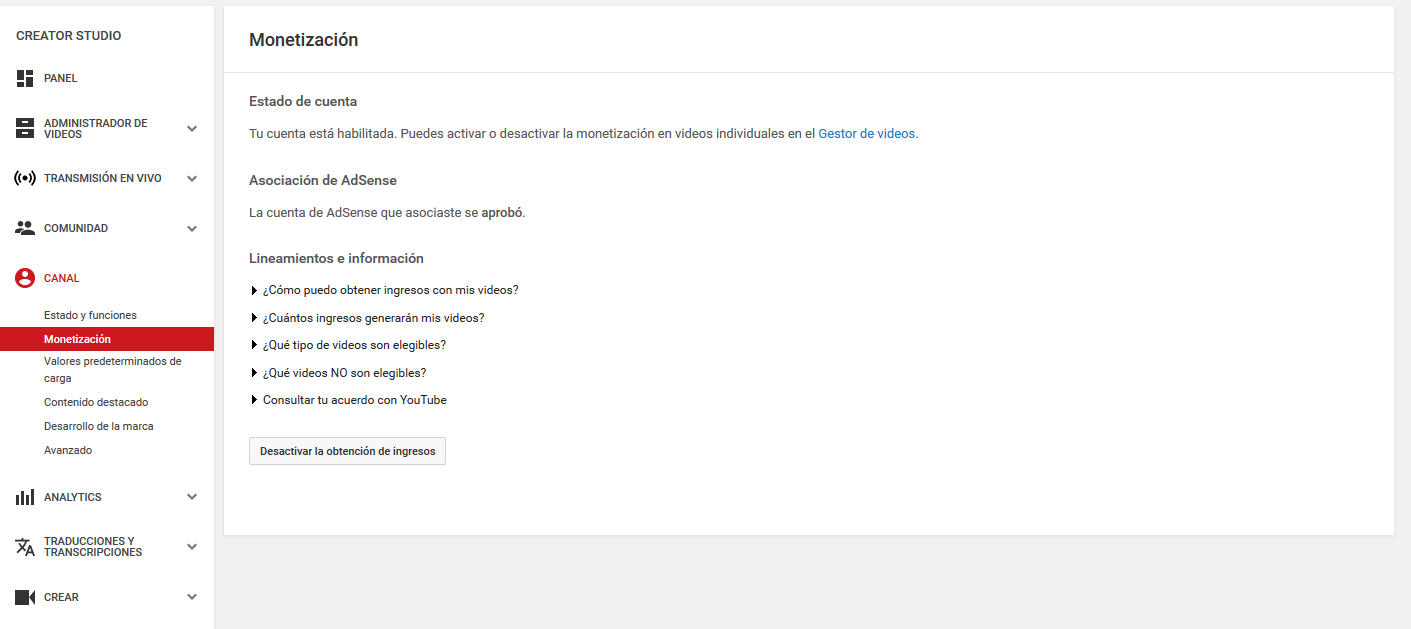Expand 'Consultar tu acuerdo con YouTube'
This screenshot has width=1411, height=629.
click(x=348, y=400)
